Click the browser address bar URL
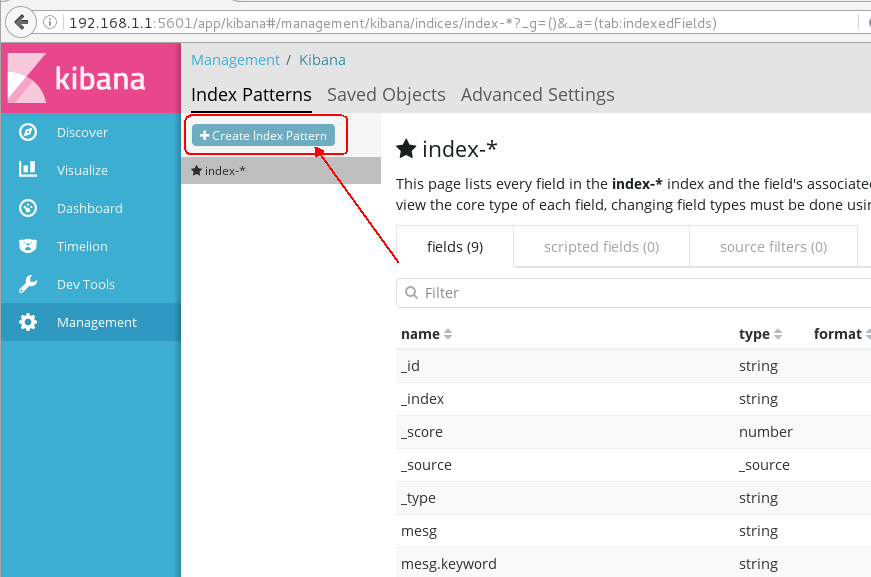 coord(393,23)
